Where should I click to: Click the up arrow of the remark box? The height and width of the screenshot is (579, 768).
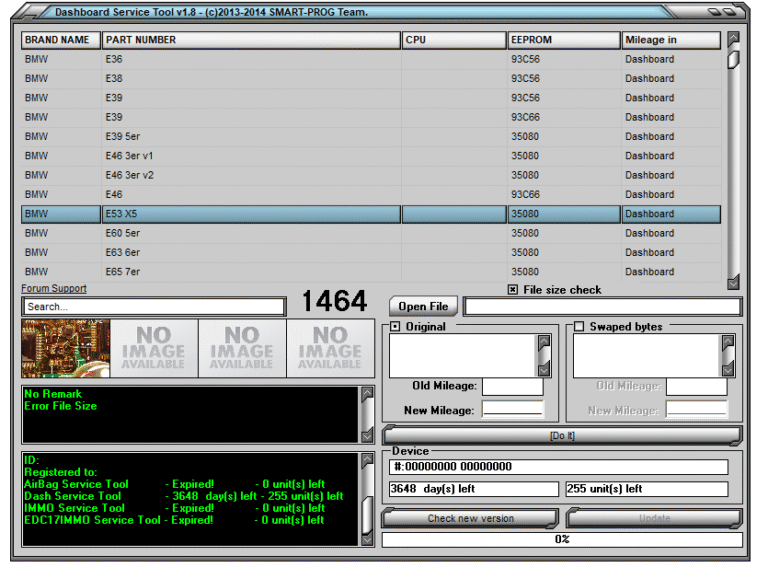click(x=367, y=394)
